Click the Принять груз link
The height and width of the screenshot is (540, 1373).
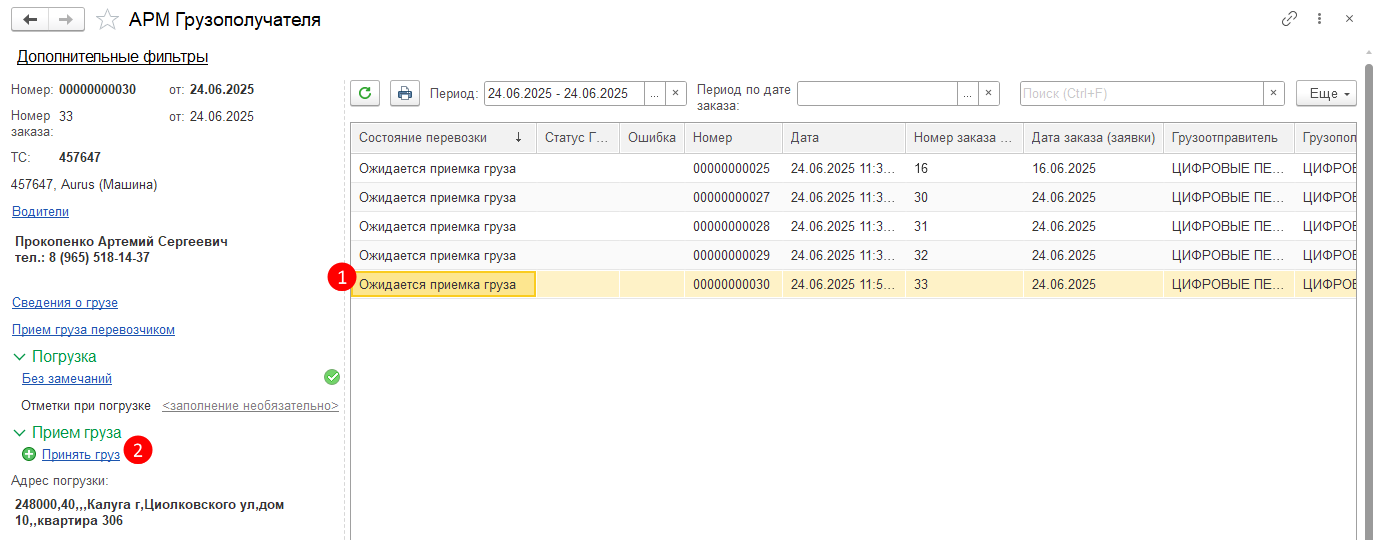pyautogui.click(x=81, y=455)
